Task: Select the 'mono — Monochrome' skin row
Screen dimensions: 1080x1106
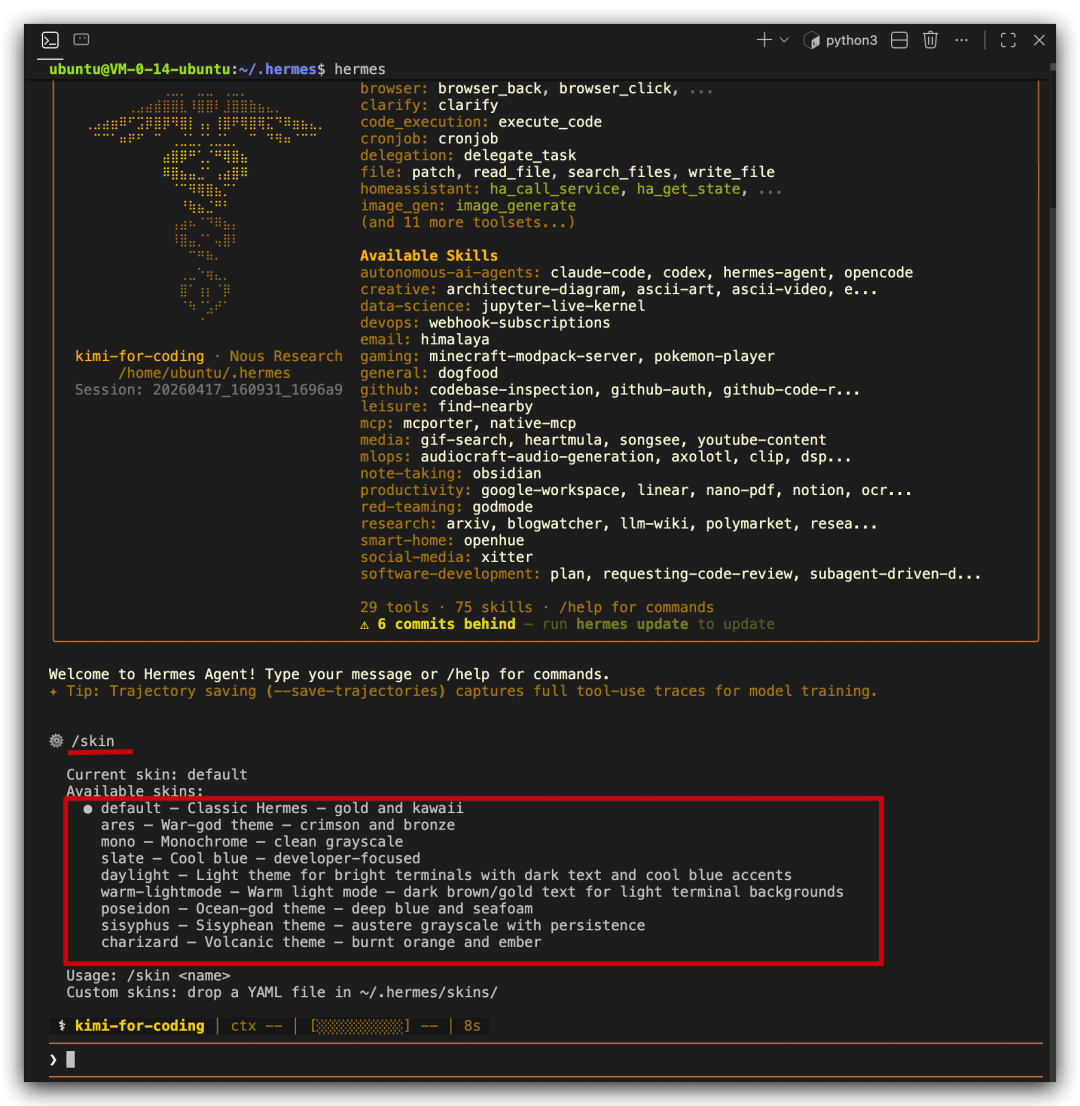Action: point(252,841)
